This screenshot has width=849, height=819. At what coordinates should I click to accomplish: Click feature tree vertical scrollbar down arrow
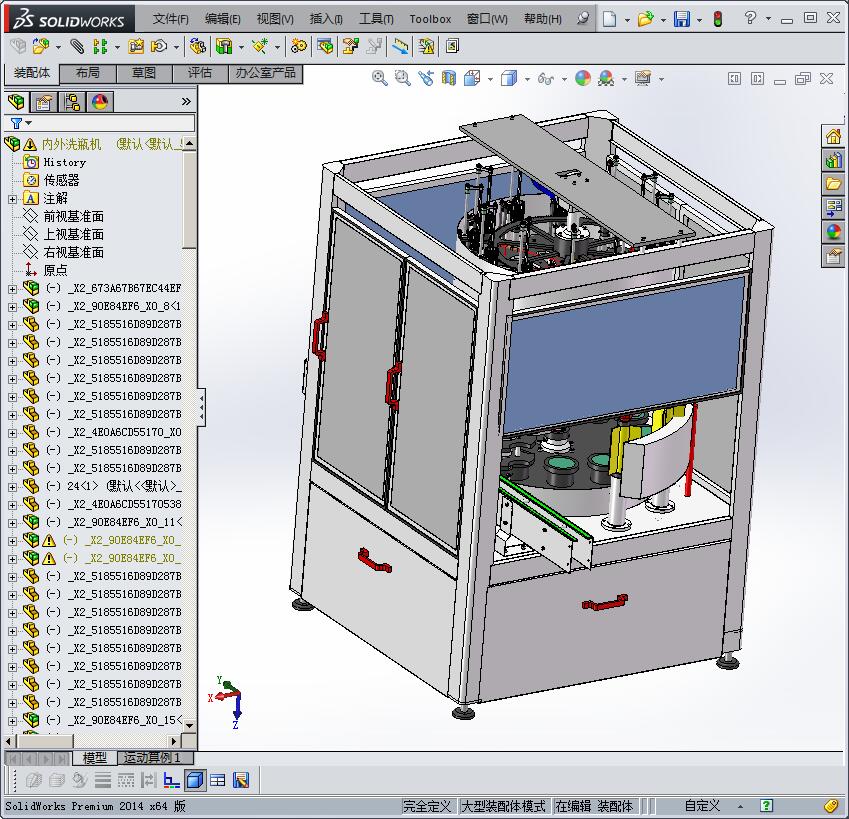tap(190, 725)
